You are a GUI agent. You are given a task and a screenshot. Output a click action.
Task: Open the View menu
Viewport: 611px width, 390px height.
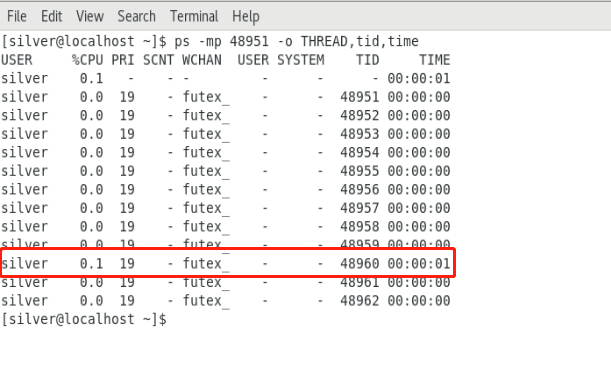[x=90, y=16]
